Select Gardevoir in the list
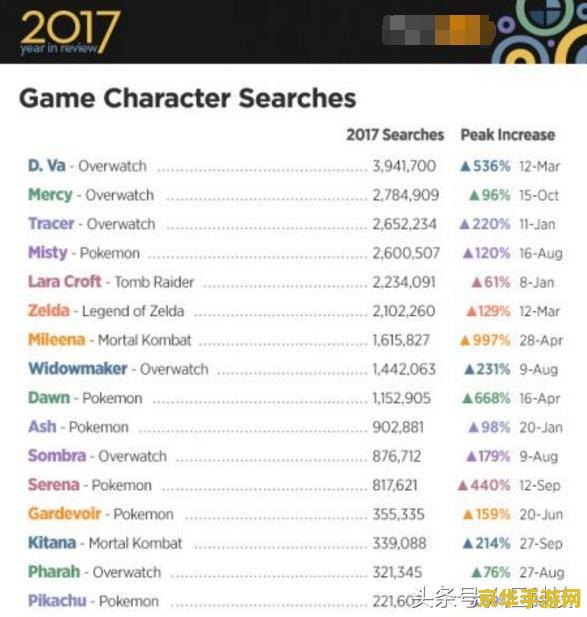The image size is (587, 617). pyautogui.click(x=65, y=514)
